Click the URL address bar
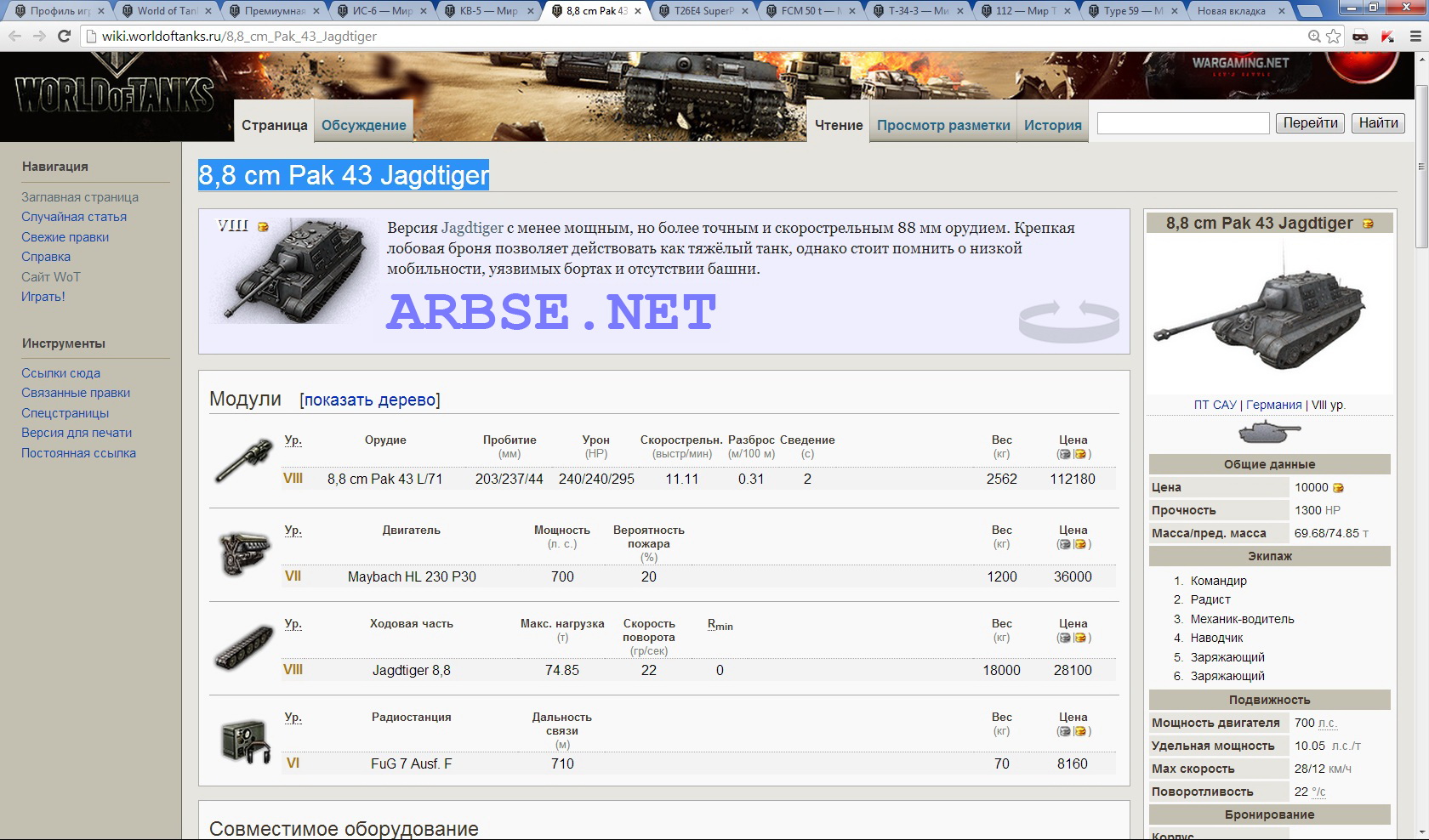Viewport: 1429px width, 840px height. click(x=697, y=37)
